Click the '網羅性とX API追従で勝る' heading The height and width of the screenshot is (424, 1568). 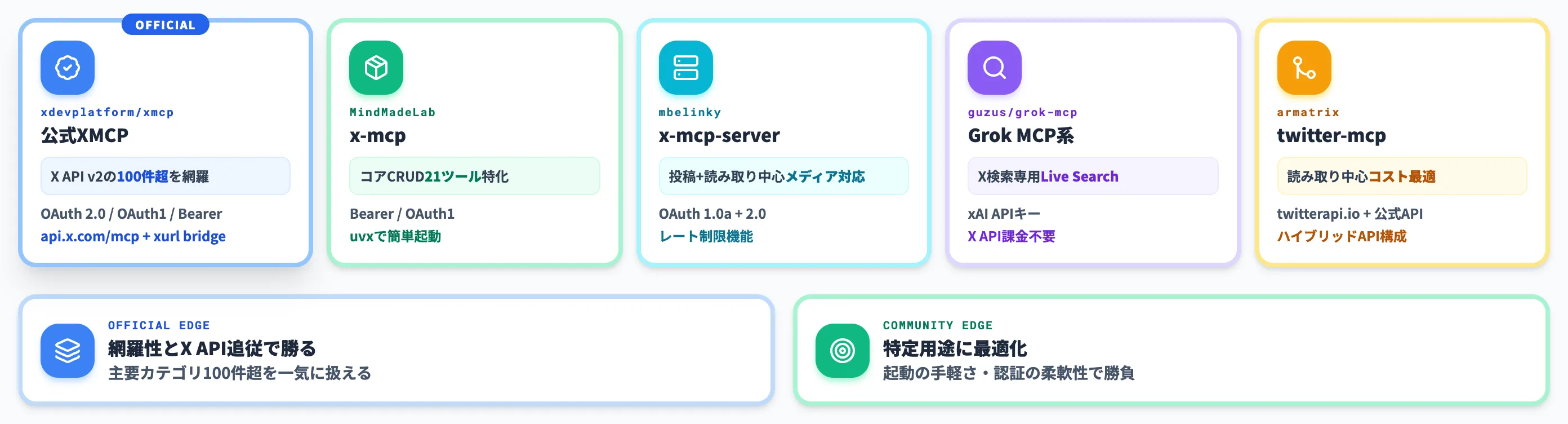tap(212, 348)
